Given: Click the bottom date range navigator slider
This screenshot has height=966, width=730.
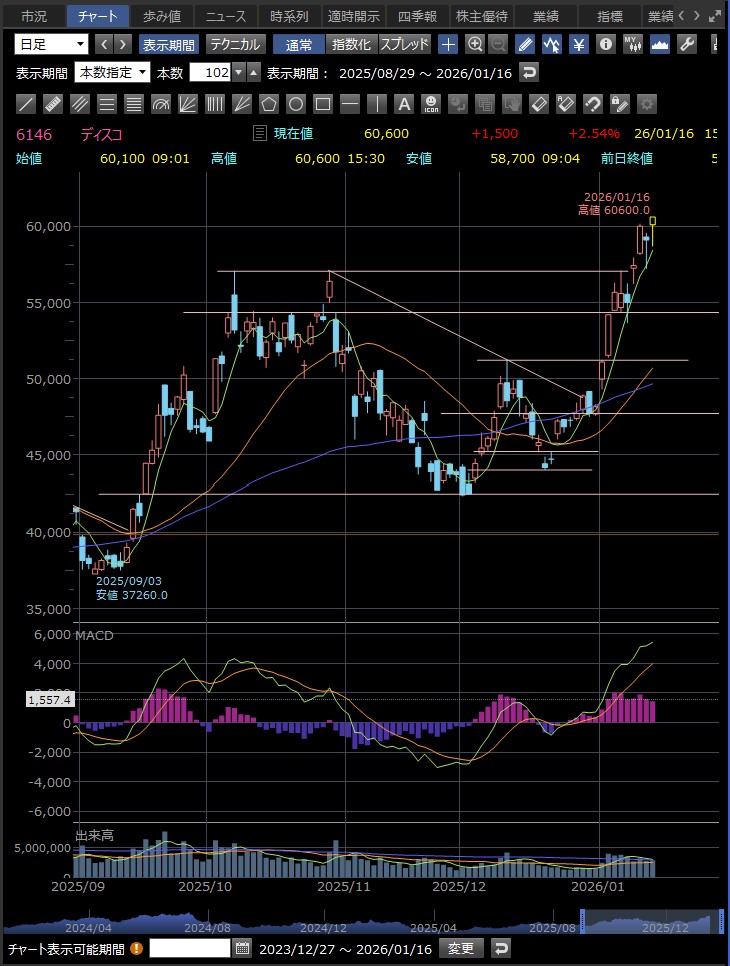Looking at the screenshot, I should point(650,920).
